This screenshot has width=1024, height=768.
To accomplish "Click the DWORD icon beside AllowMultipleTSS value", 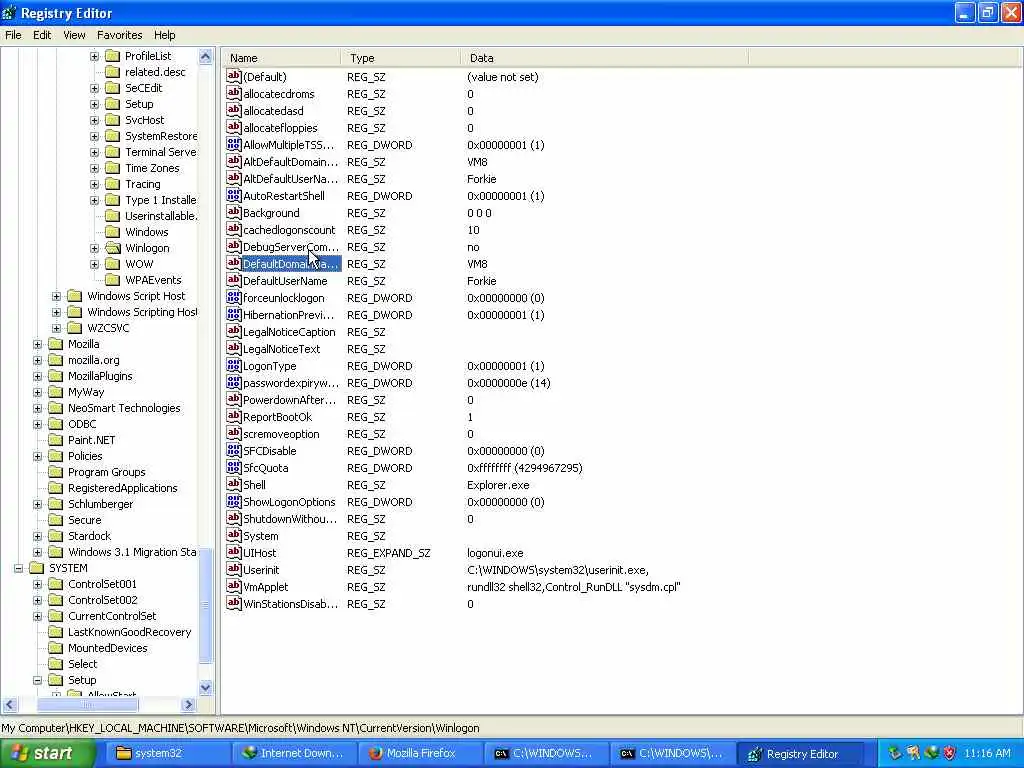I will coord(234,144).
